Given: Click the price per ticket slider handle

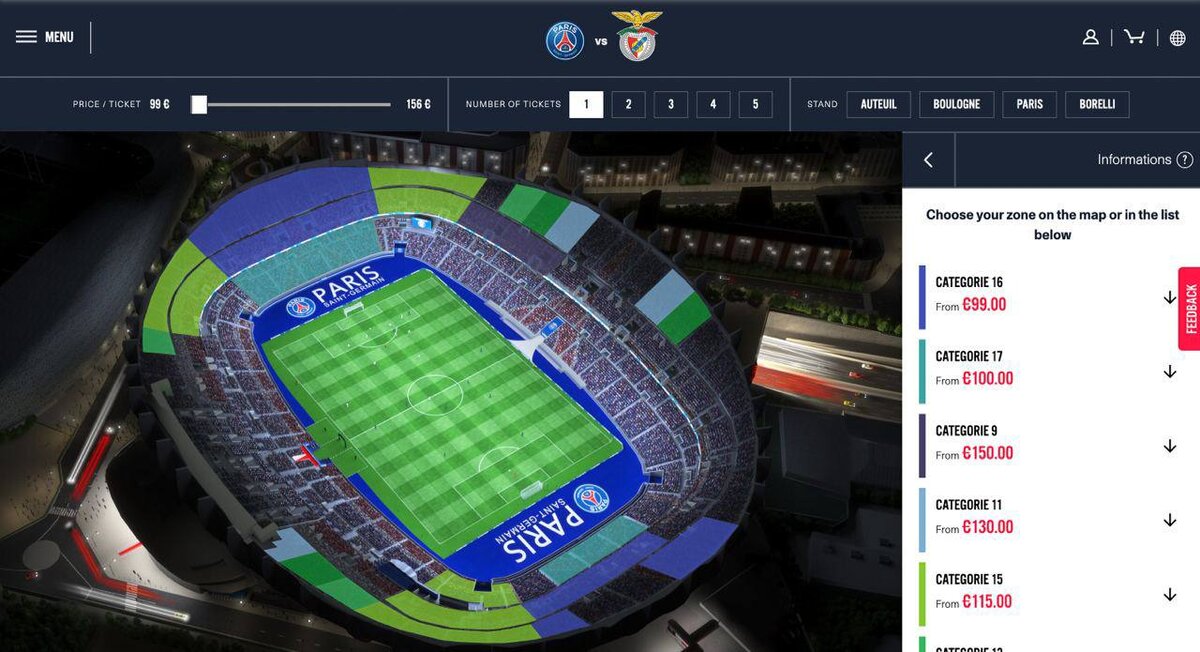Looking at the screenshot, I should pos(199,104).
